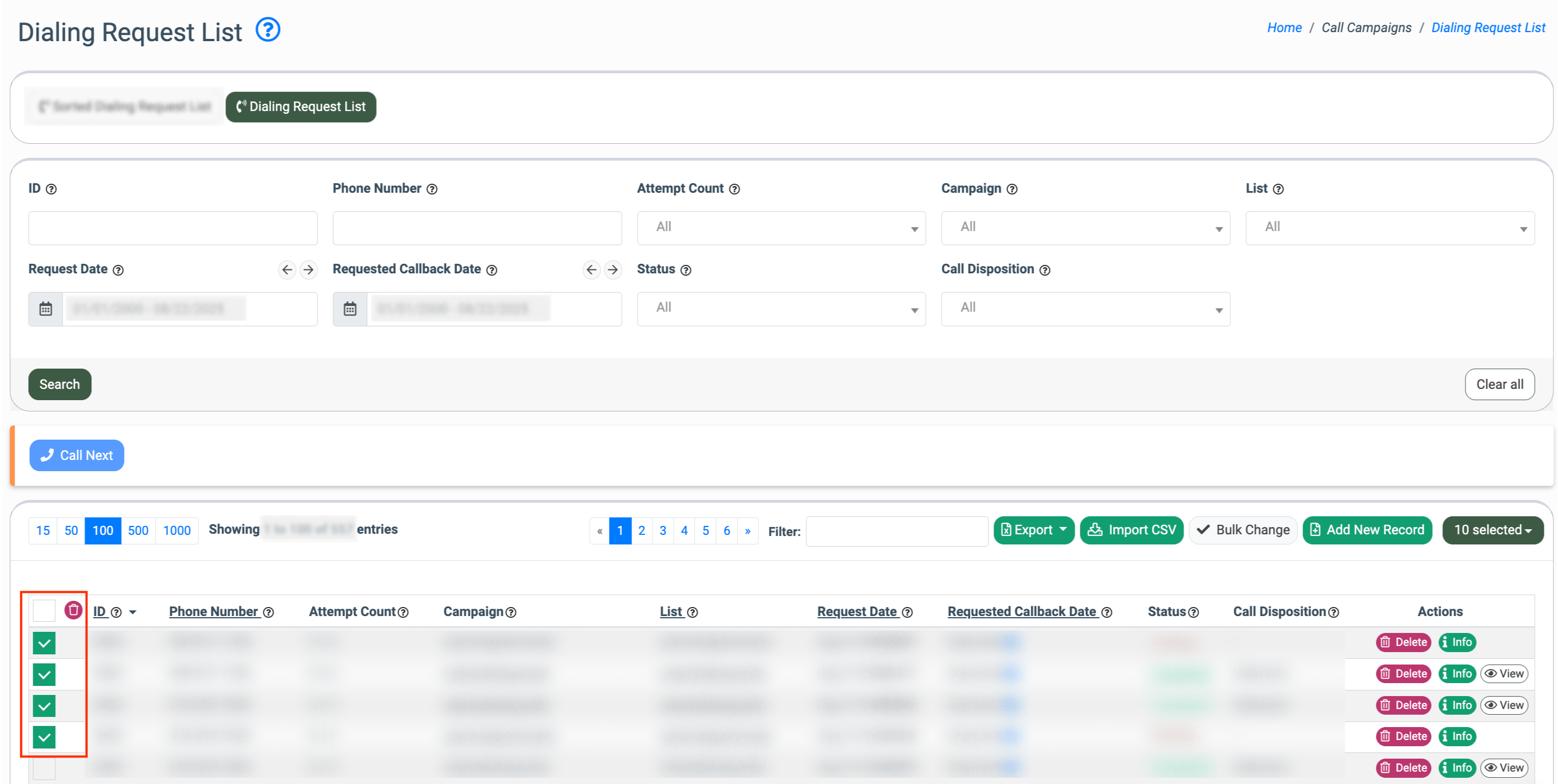
Task: Expand the Export dropdown button
Action: point(1034,530)
